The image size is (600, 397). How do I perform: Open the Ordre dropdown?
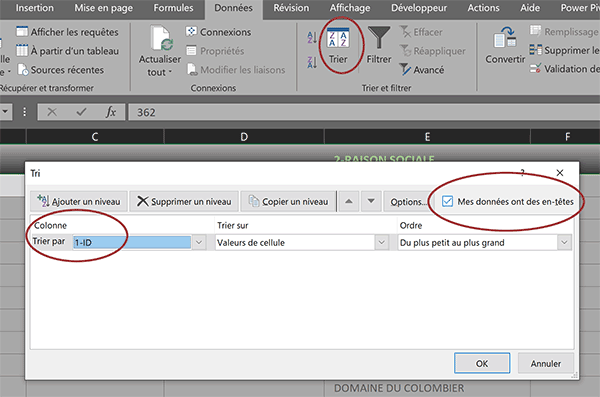(564, 242)
